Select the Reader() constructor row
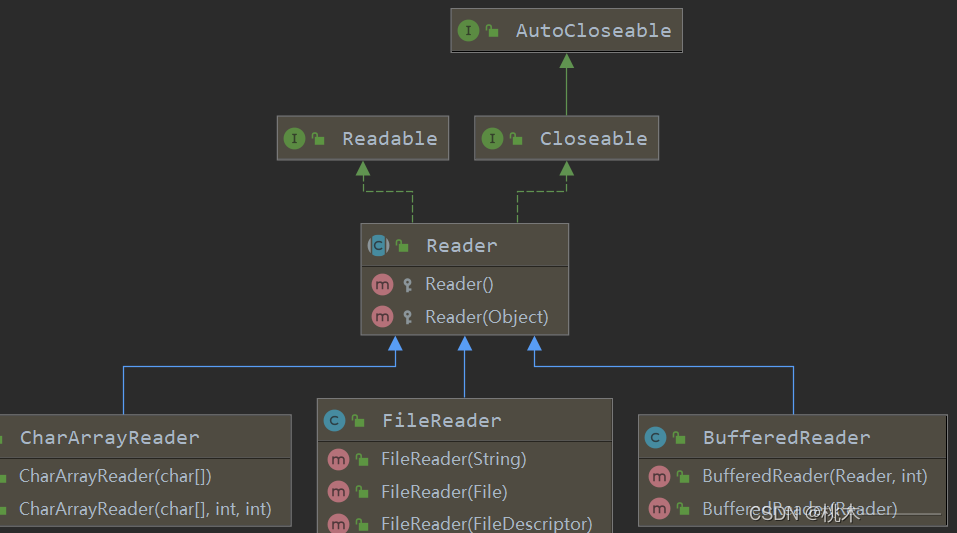This screenshot has height=533, width=957. click(x=464, y=285)
